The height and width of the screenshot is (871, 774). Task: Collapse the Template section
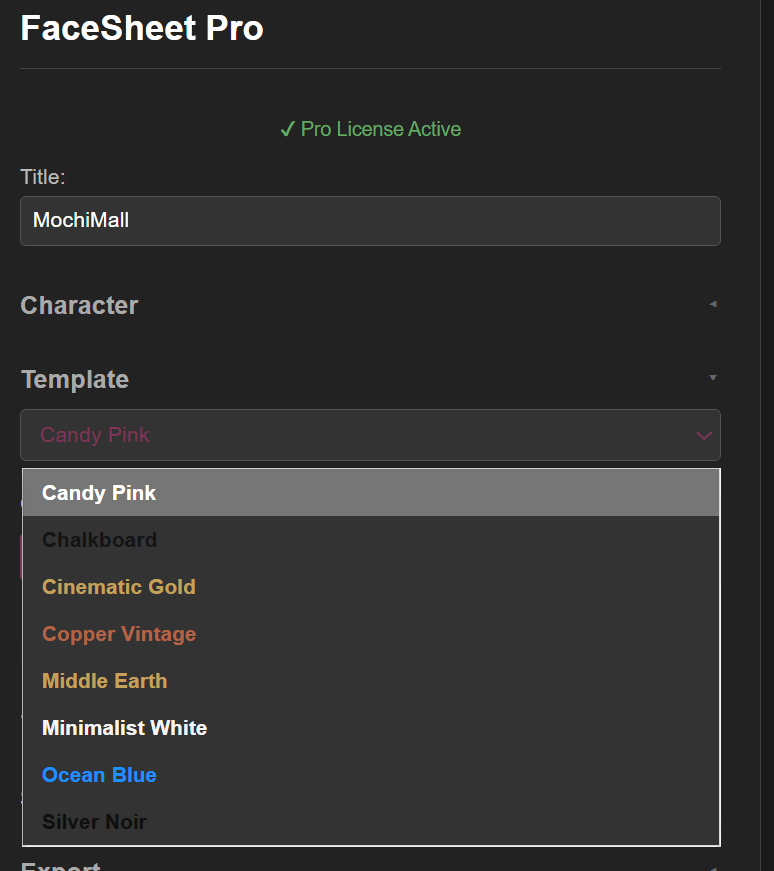[713, 378]
